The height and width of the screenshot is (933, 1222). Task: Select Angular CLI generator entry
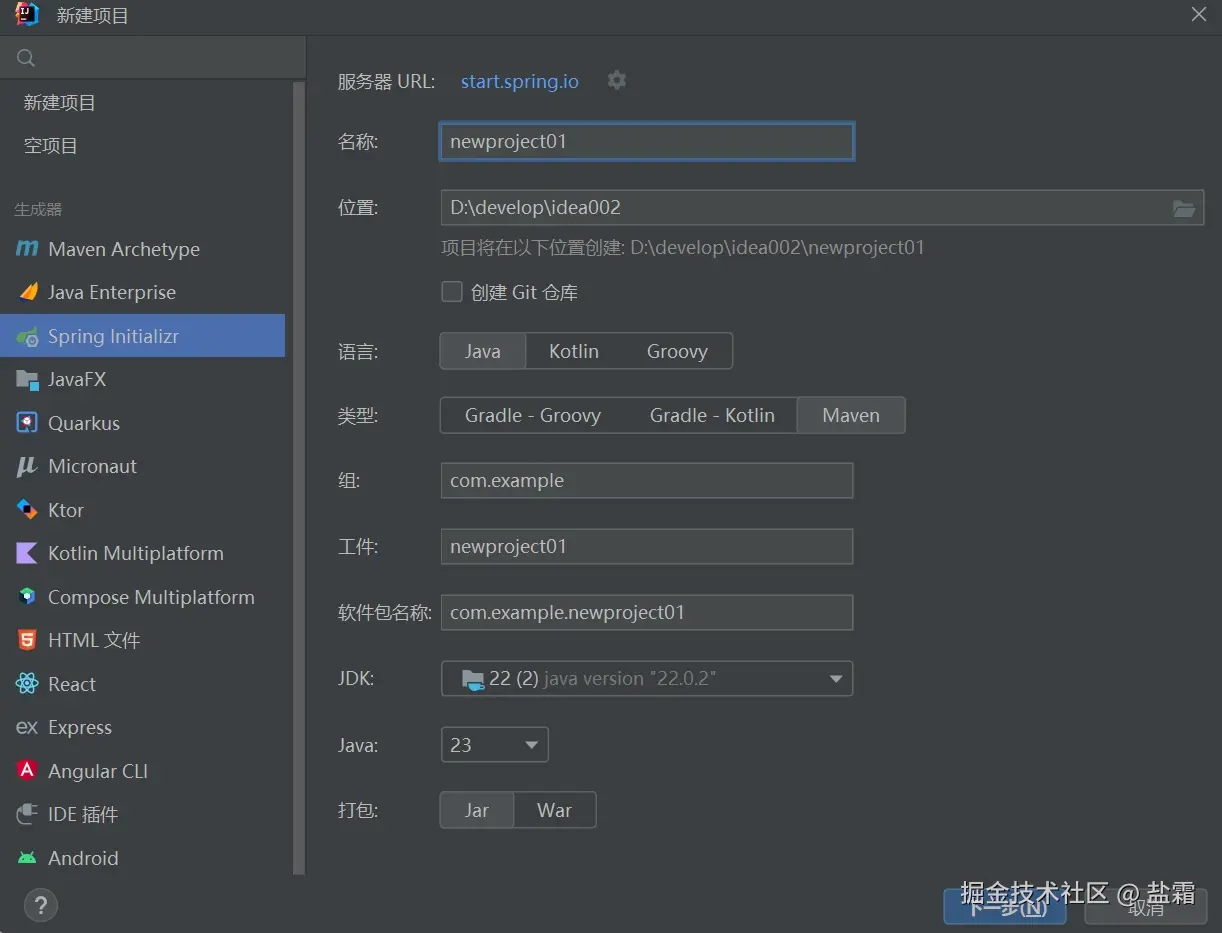142,771
